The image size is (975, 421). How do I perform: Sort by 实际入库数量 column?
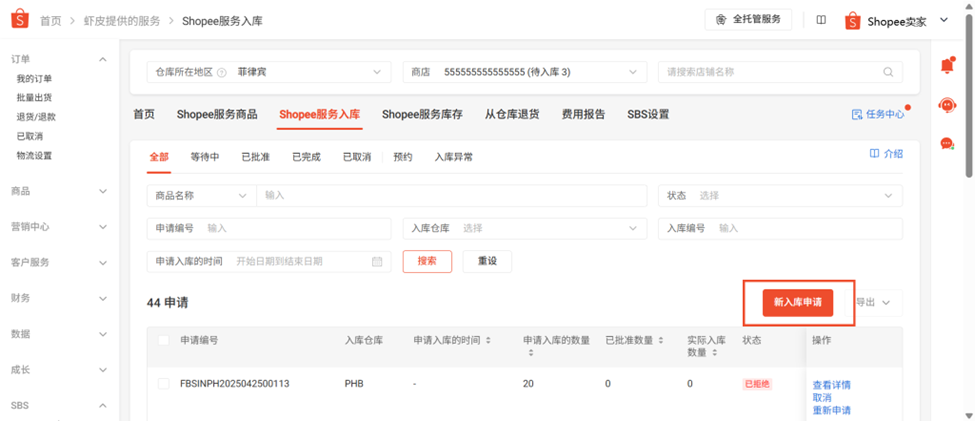pos(714,353)
